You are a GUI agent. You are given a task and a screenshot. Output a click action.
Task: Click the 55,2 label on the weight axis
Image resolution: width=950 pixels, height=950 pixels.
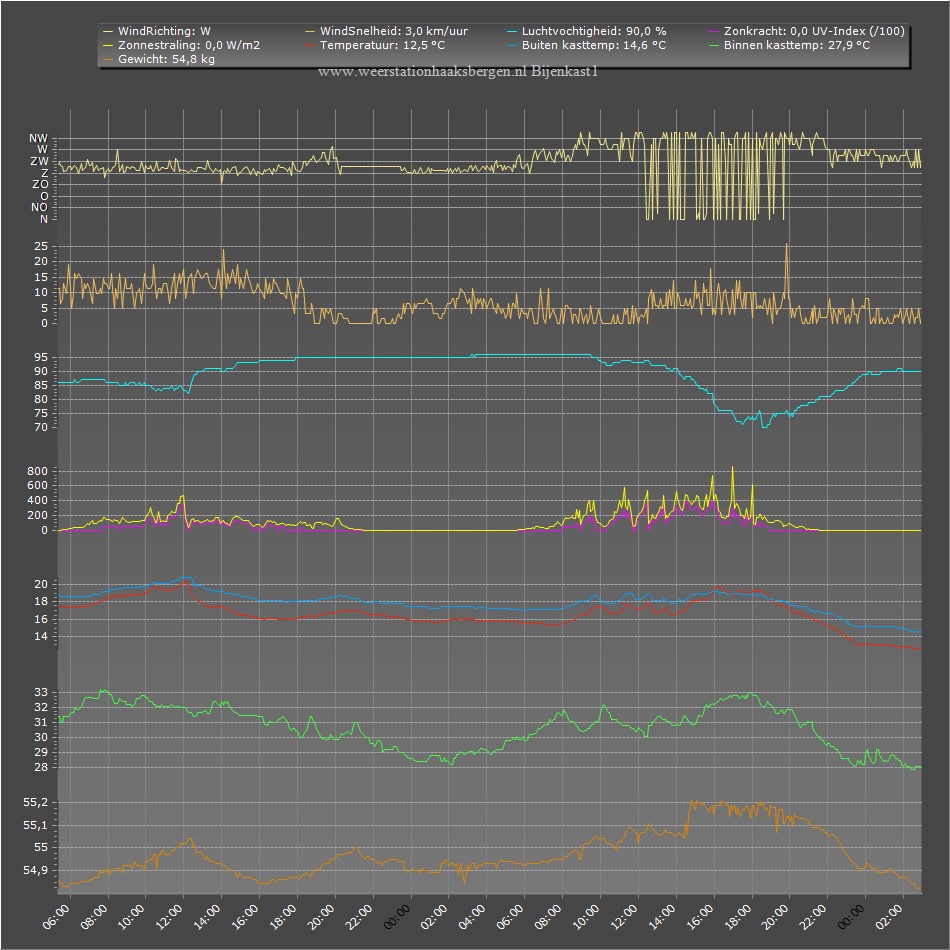[x=36, y=803]
